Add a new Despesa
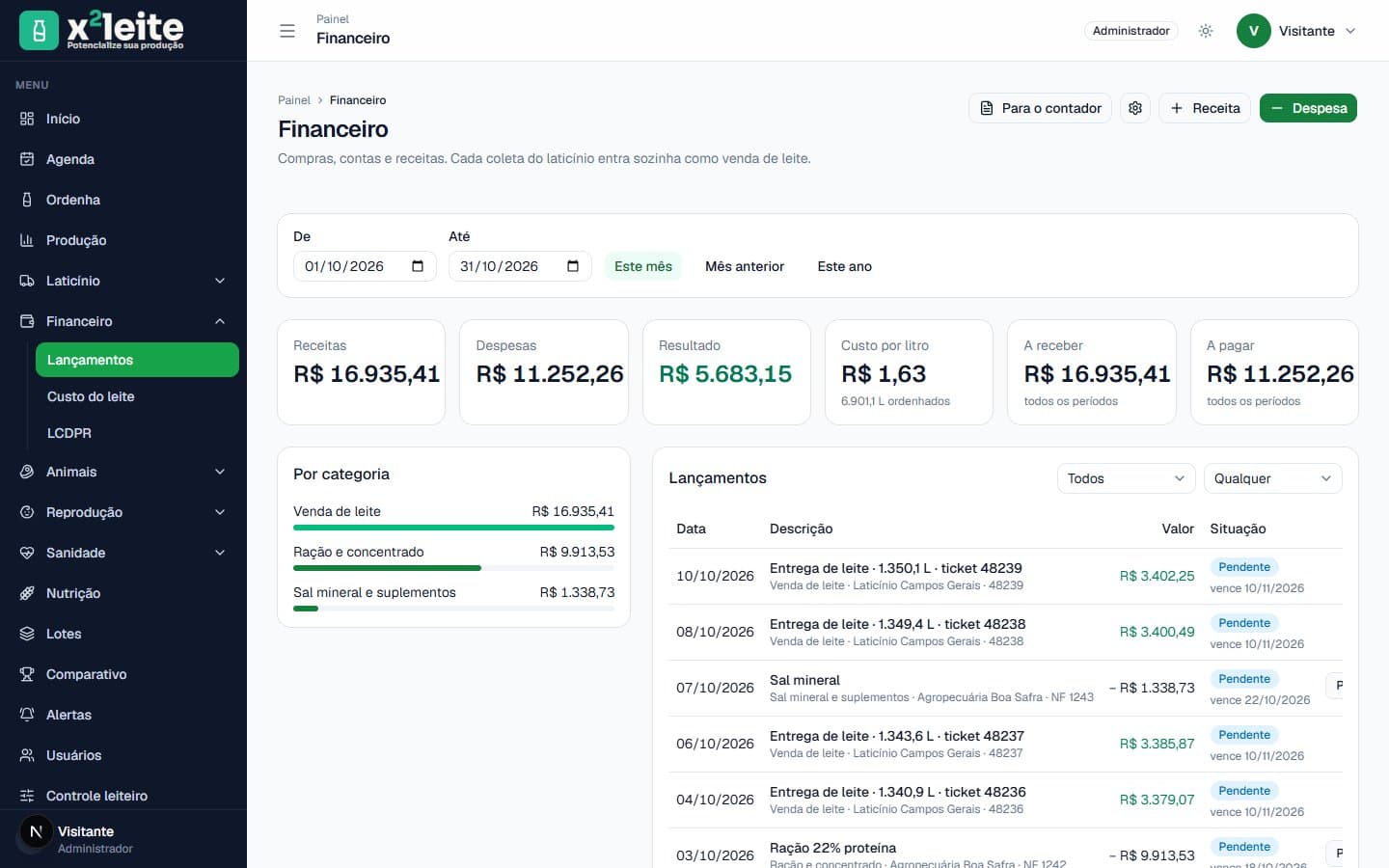 [x=1308, y=108]
